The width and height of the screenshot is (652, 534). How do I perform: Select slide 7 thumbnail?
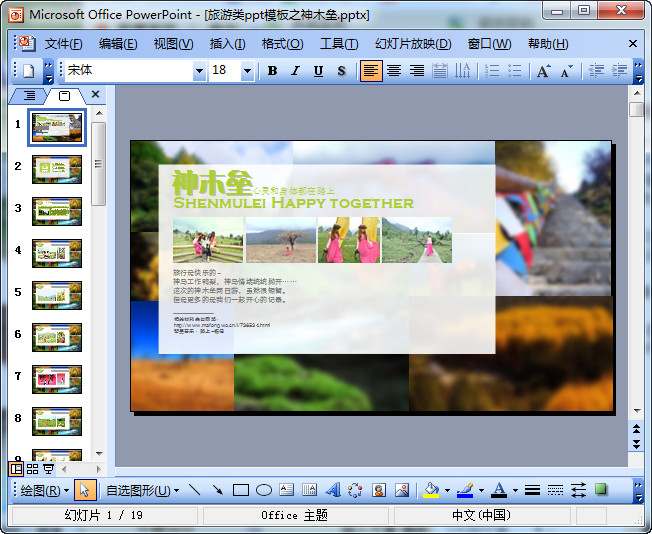tap(57, 379)
